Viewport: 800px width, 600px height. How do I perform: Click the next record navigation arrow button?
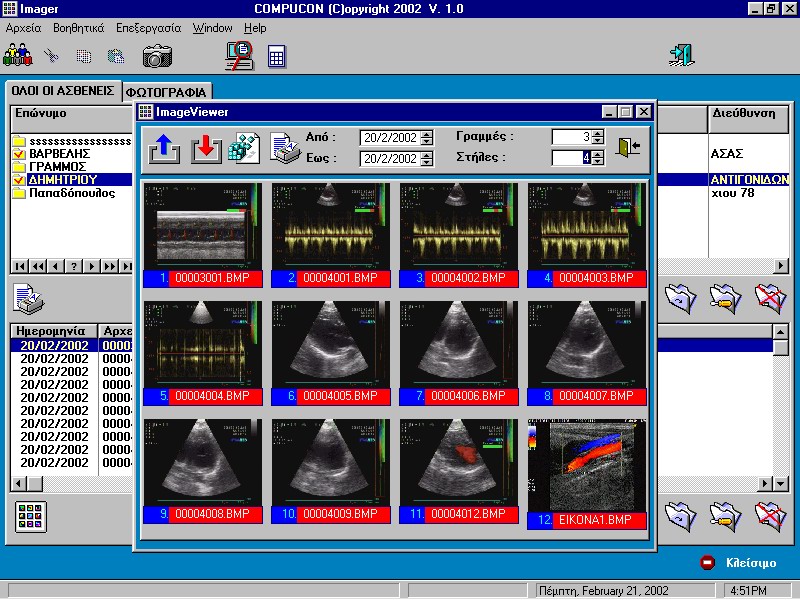[92, 266]
